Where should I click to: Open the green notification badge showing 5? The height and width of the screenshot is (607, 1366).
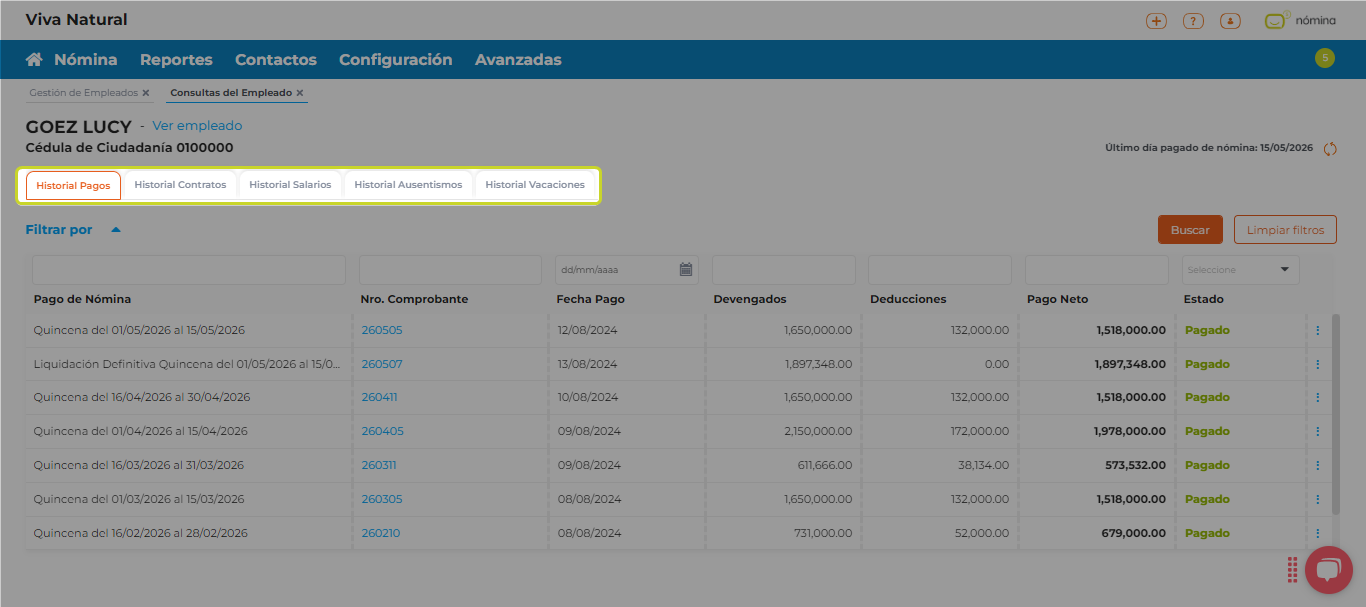point(1325,58)
